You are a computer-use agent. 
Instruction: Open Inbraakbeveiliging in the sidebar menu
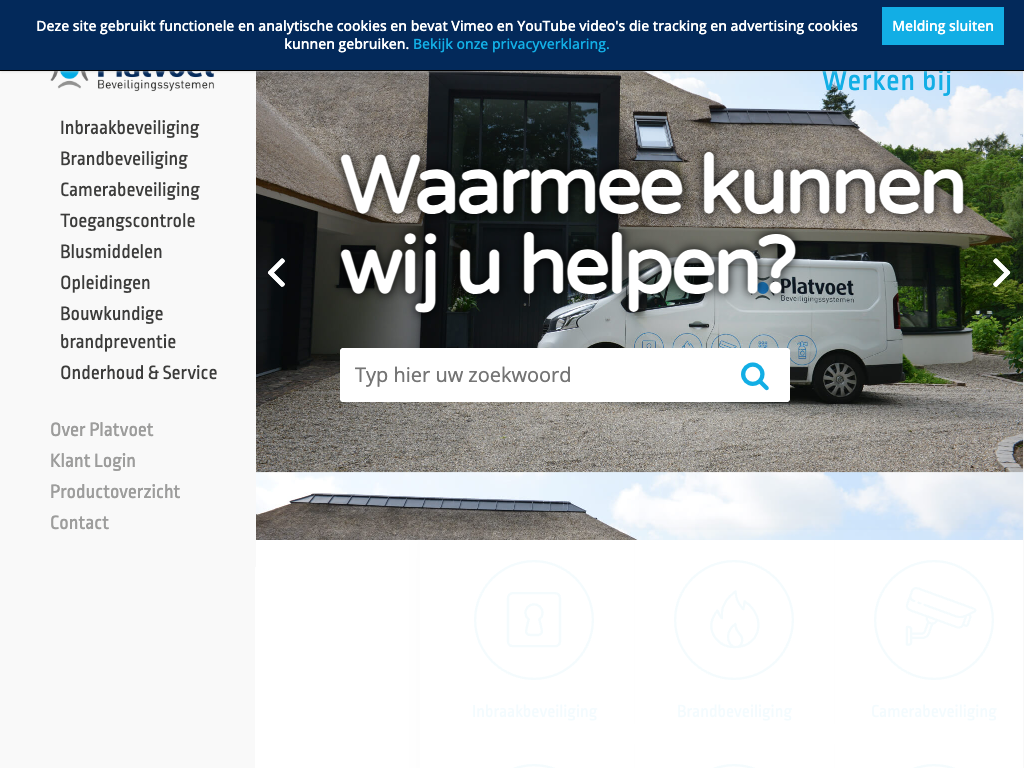pyautogui.click(x=129, y=128)
